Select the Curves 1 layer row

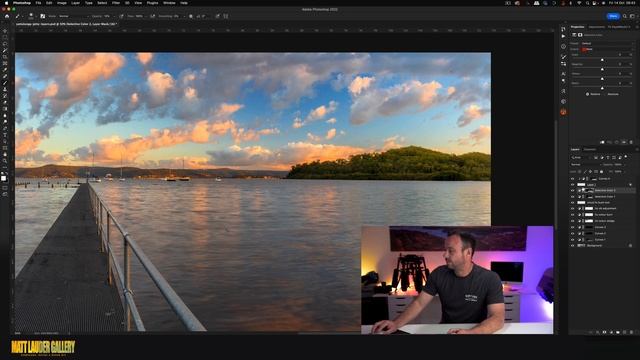coord(602,240)
